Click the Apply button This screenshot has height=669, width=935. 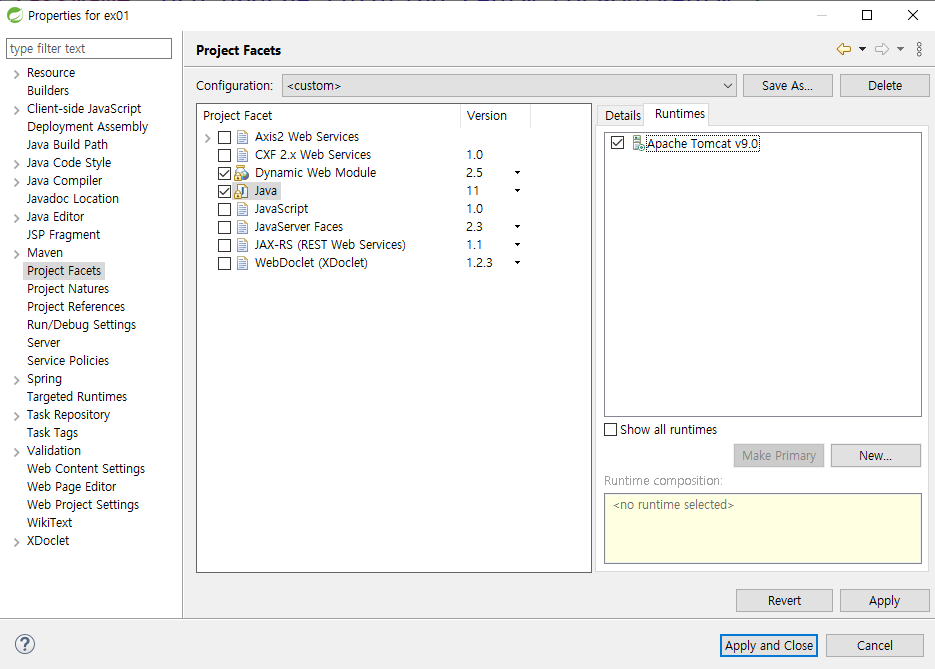pos(884,600)
